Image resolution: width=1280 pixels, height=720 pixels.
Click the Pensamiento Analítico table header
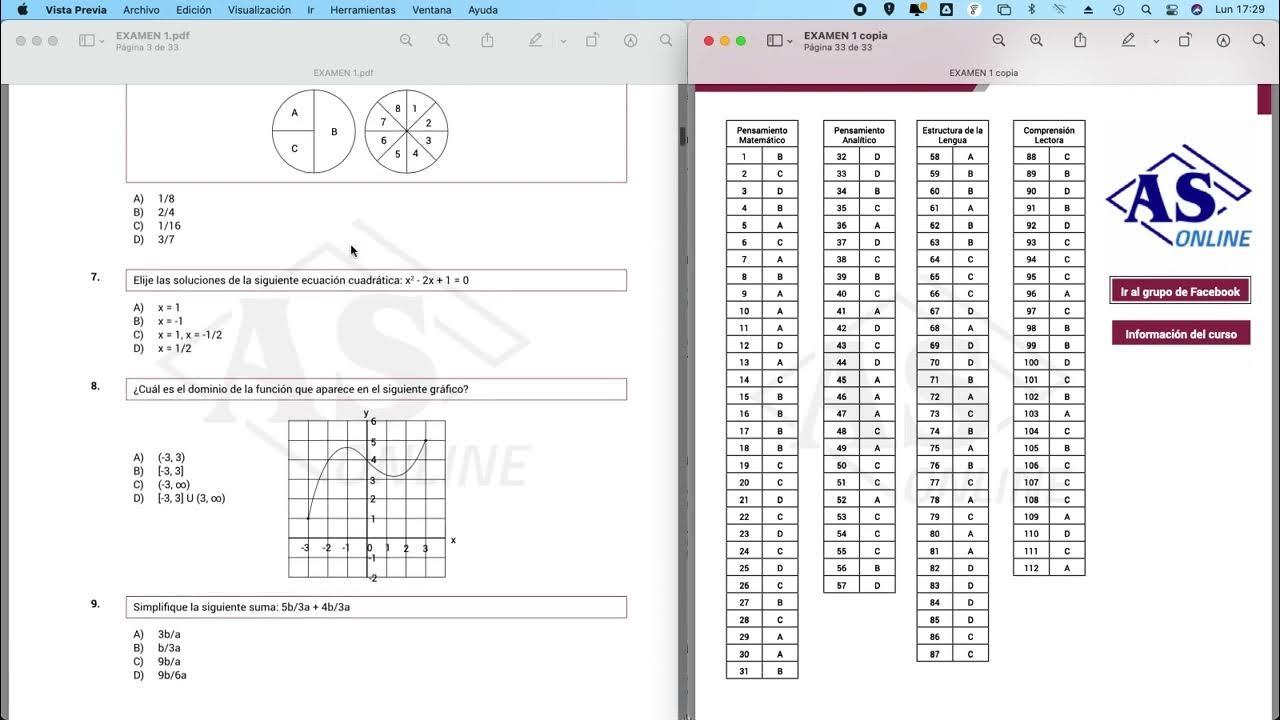(859, 135)
